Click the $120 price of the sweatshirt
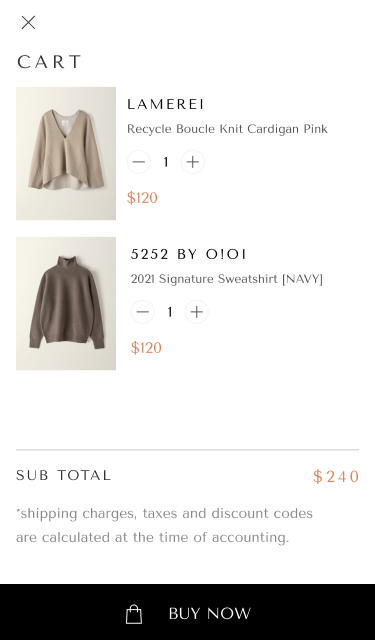Viewport: 375px width, 640px height. tap(146, 348)
